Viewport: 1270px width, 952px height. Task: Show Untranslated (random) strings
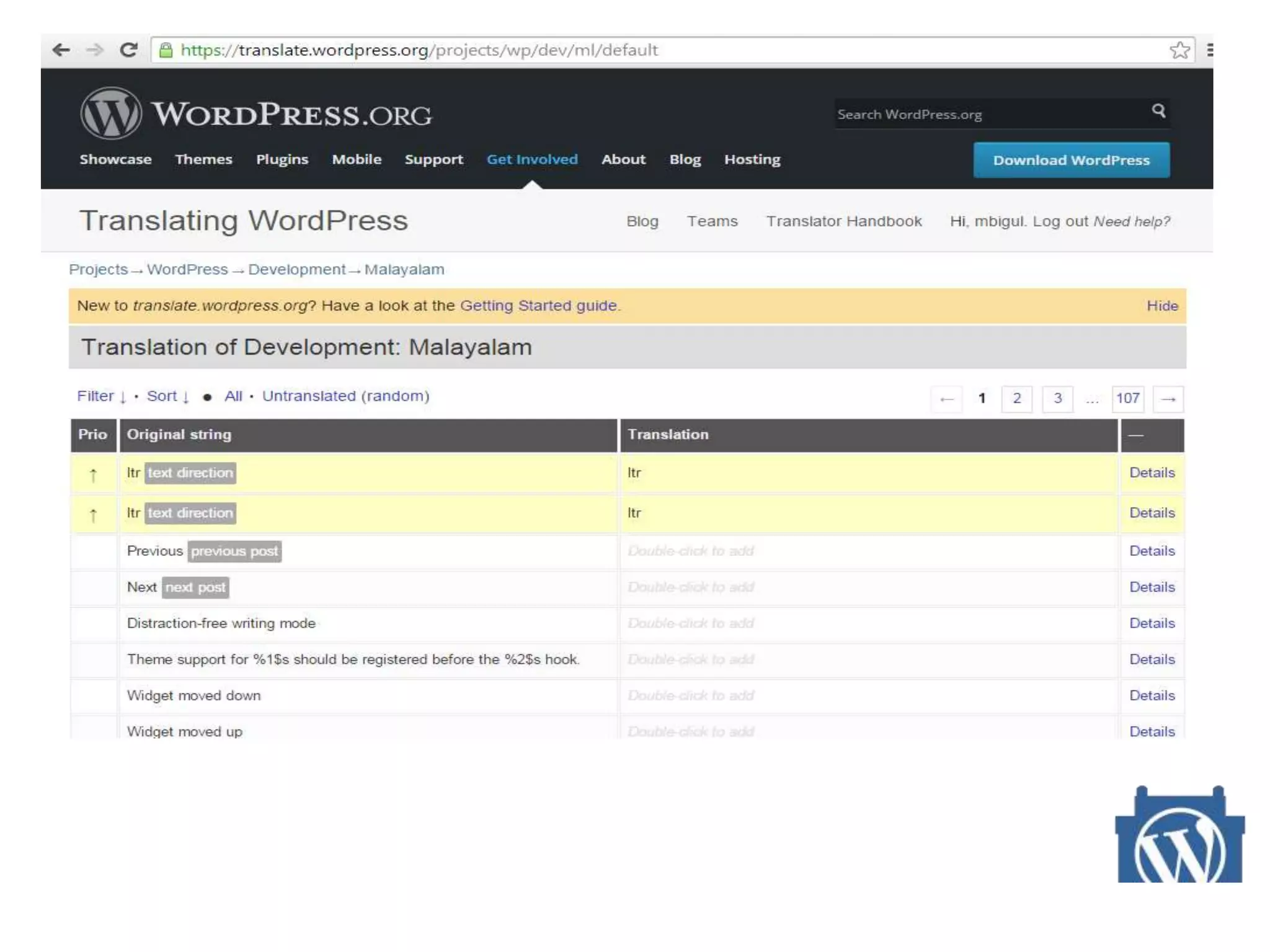[x=345, y=396]
